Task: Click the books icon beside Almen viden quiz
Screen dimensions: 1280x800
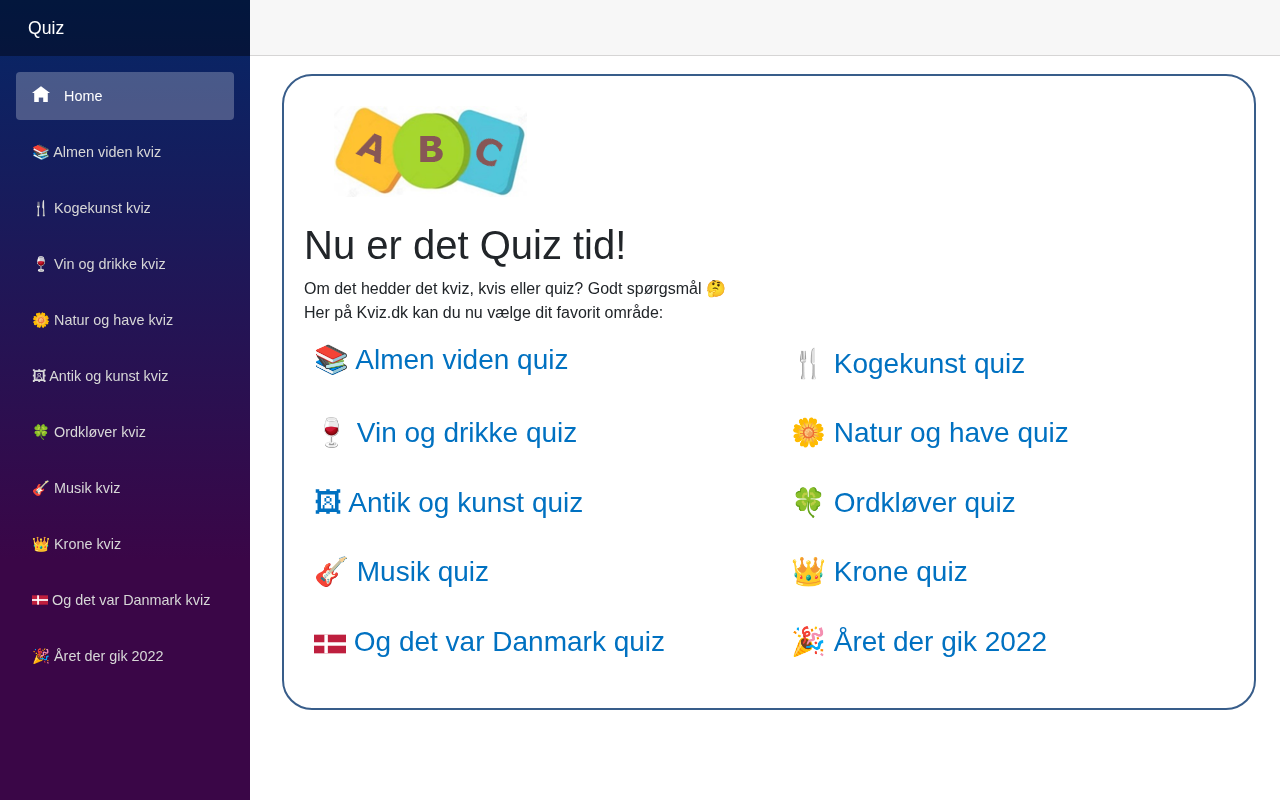Action: tap(331, 360)
